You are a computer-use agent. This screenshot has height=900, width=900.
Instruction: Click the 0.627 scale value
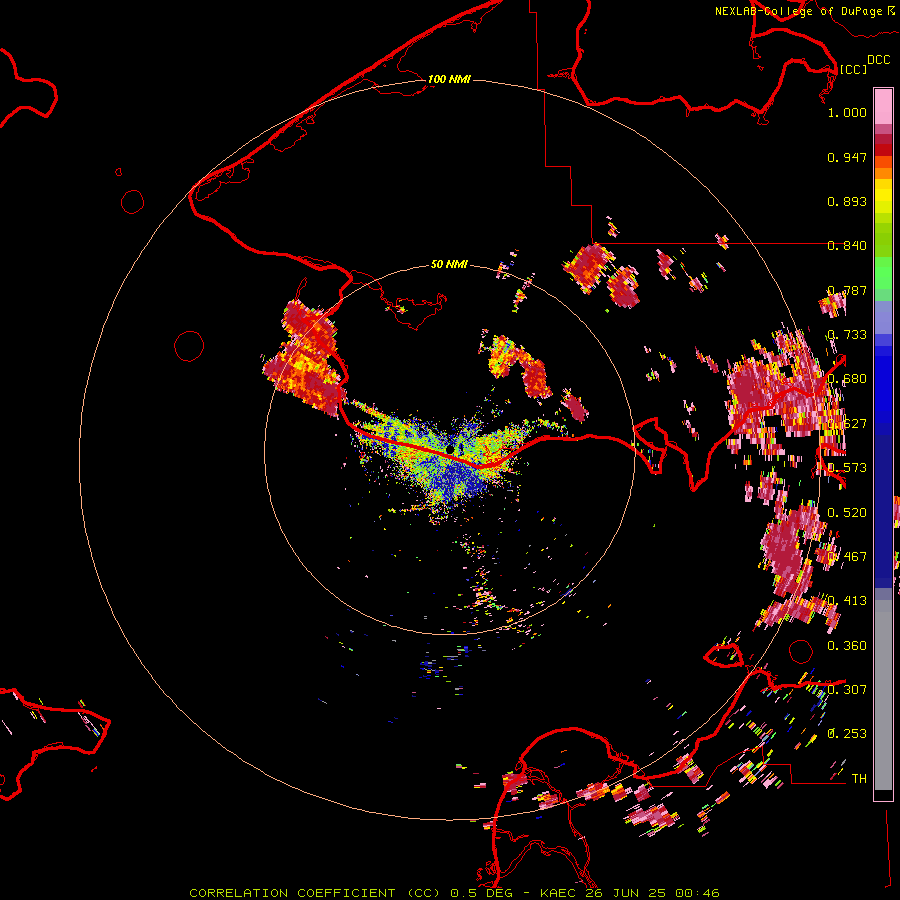click(x=847, y=424)
